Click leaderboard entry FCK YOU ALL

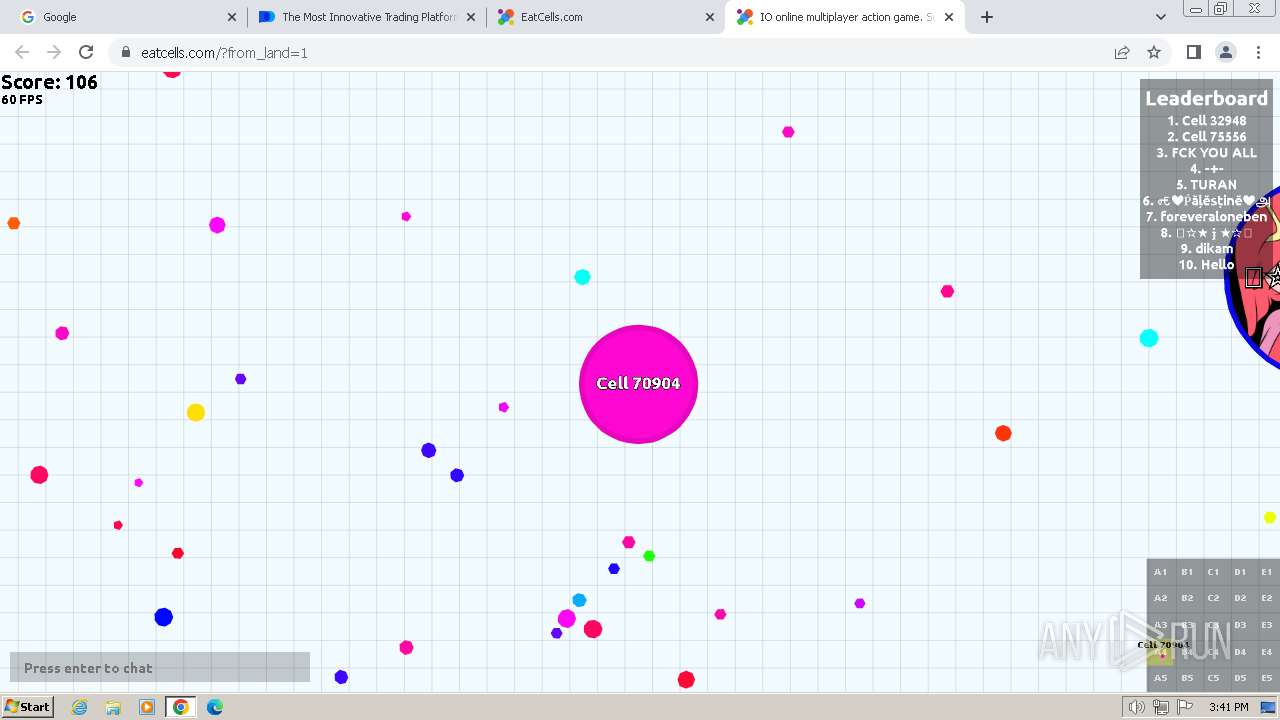click(x=1206, y=153)
